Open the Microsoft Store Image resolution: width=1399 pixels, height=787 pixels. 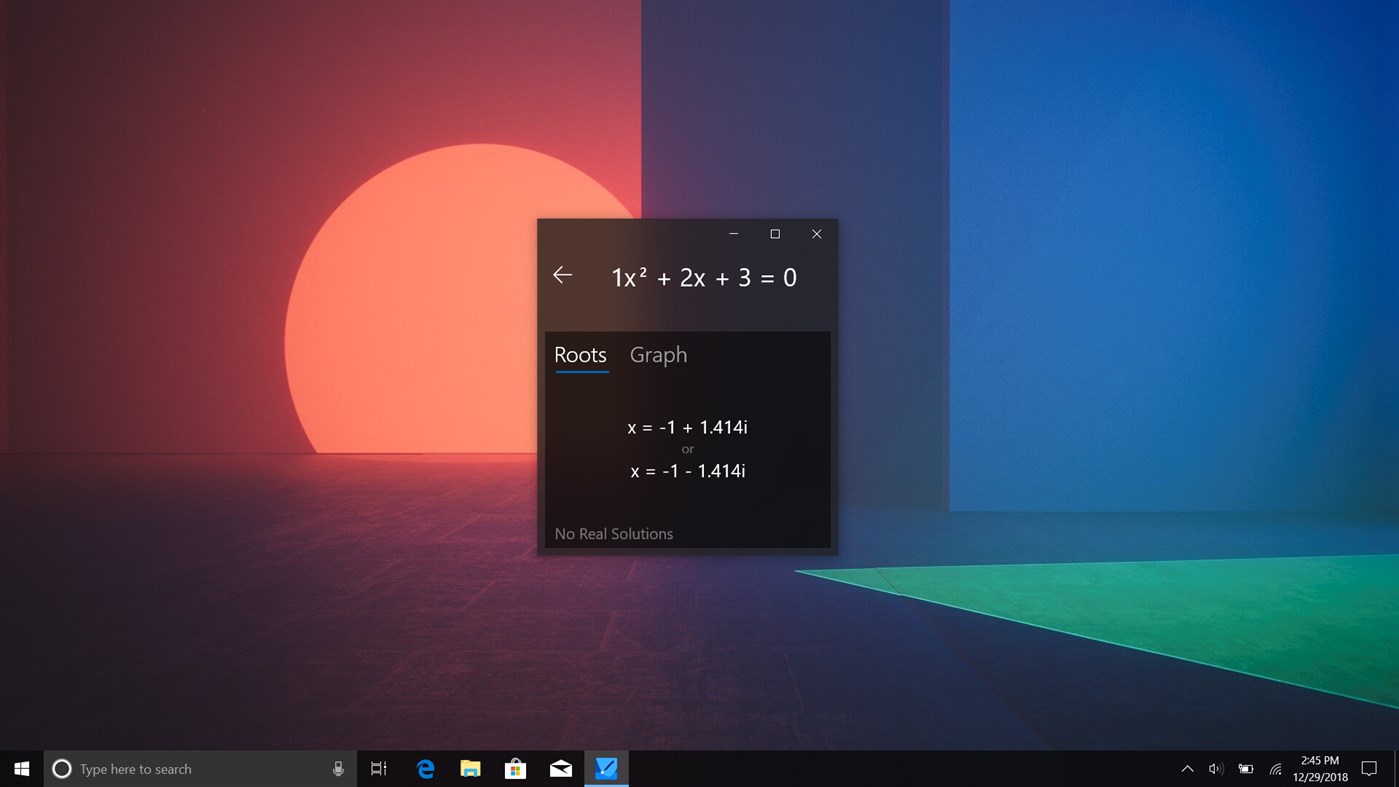coord(515,768)
